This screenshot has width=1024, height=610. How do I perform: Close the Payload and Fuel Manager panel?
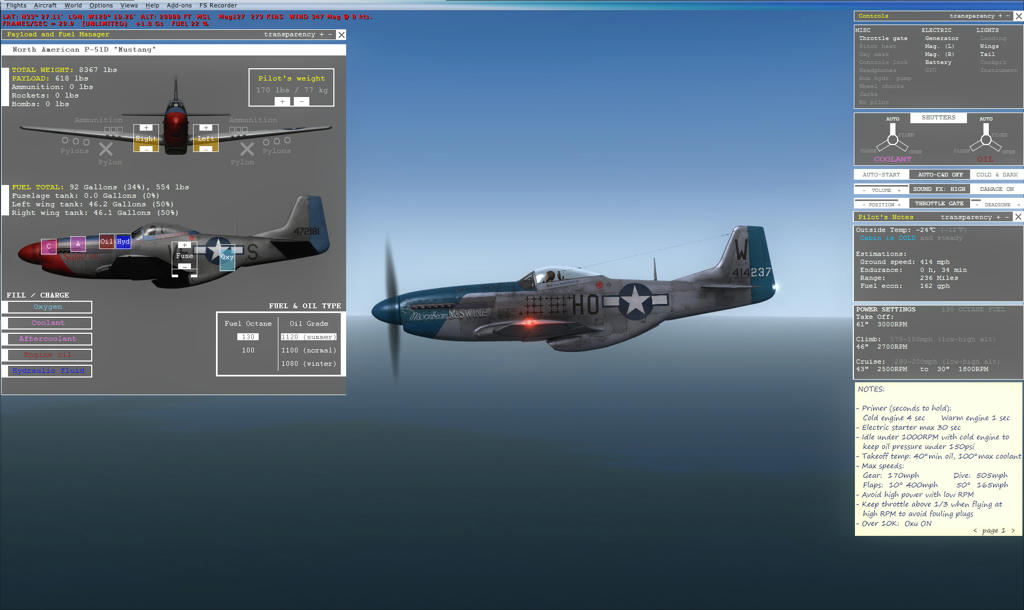[x=341, y=35]
